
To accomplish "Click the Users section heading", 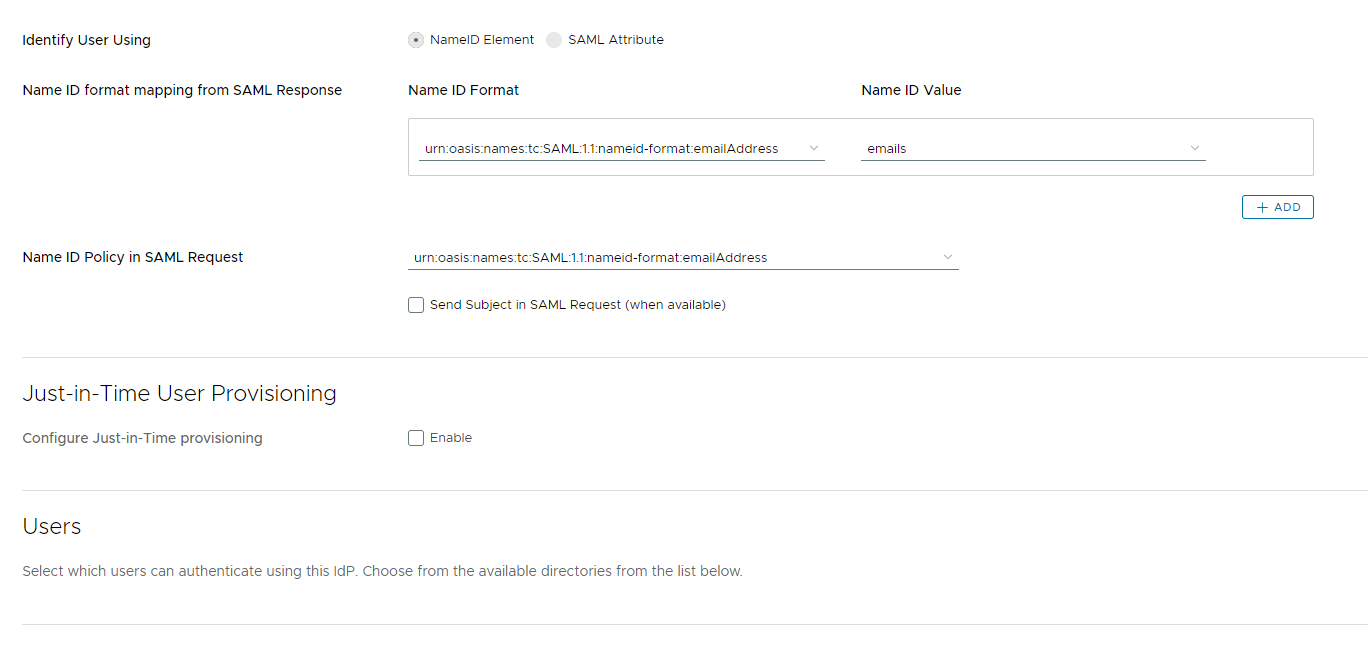I will (x=52, y=527).
